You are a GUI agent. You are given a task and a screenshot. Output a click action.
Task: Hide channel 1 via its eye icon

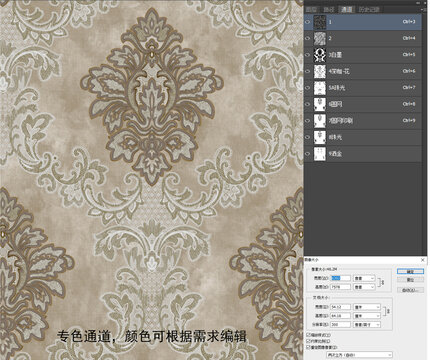click(x=307, y=22)
